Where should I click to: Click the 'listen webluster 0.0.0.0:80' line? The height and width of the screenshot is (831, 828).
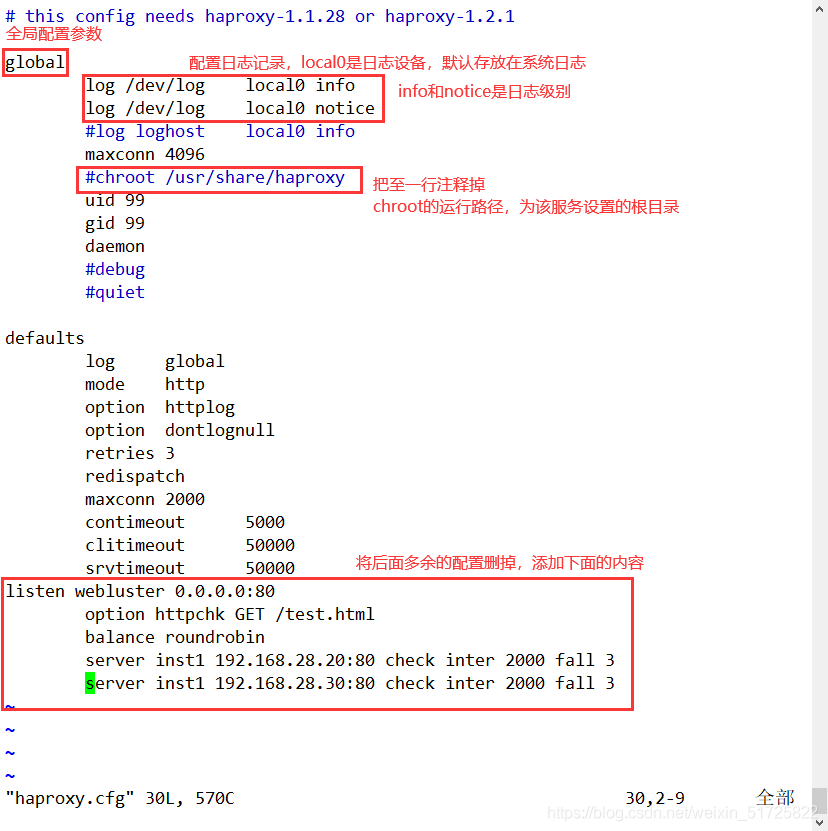click(x=140, y=591)
